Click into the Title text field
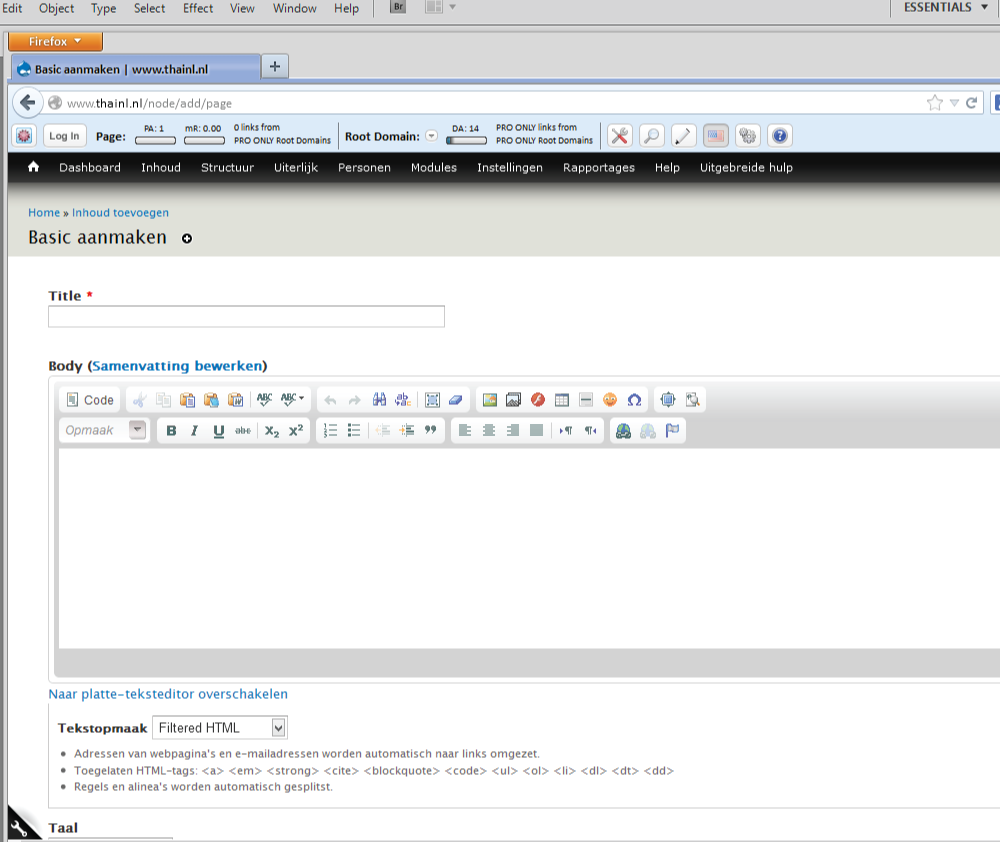Image resolution: width=1000 pixels, height=842 pixels. 246,317
